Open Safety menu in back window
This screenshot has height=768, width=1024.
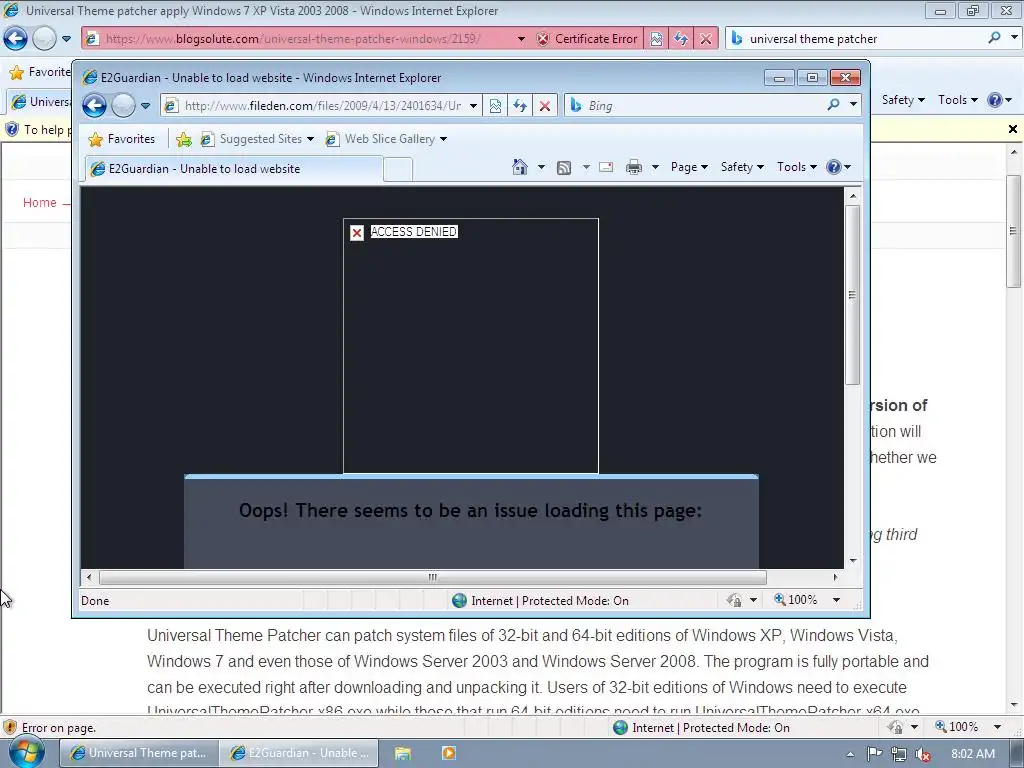pos(903,100)
